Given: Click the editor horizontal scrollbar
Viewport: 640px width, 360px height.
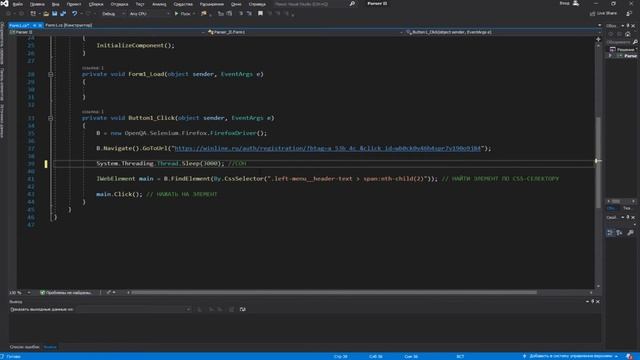Looking at the screenshot, I should [x=334, y=292].
